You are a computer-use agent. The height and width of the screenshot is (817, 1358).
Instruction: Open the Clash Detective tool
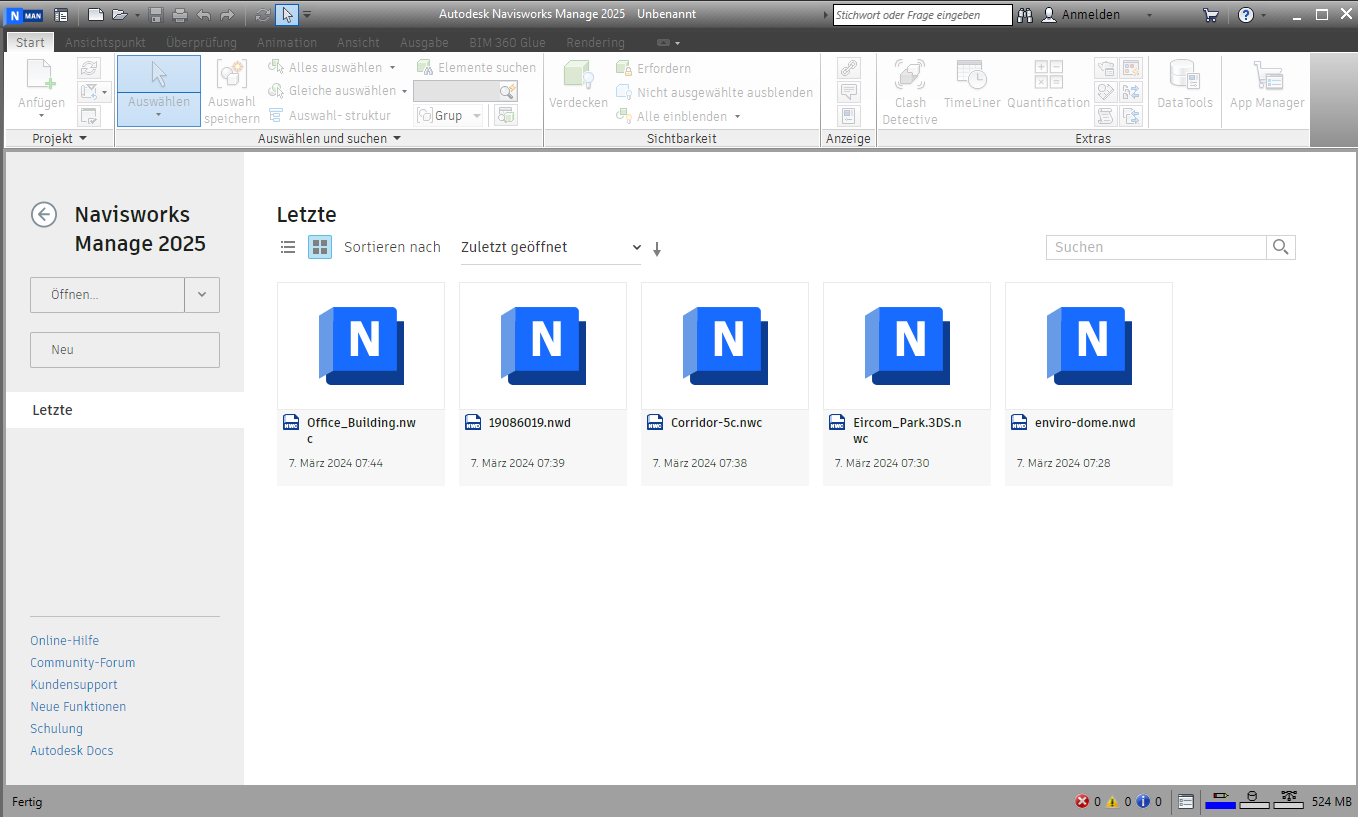pos(910,91)
